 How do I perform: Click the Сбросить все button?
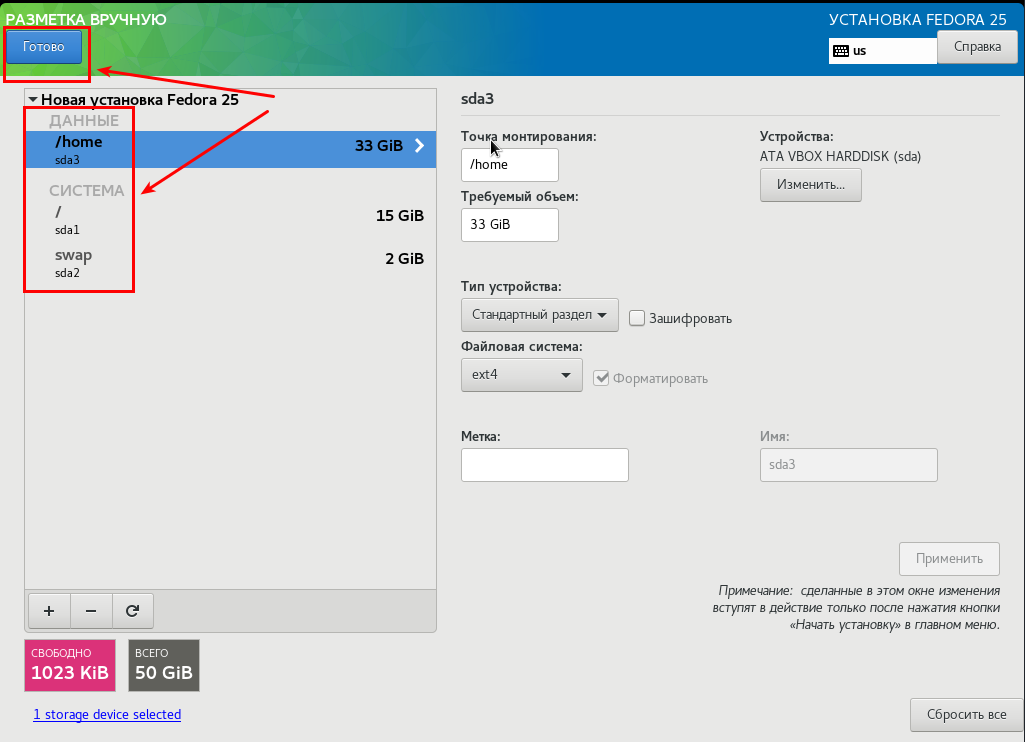[966, 715]
